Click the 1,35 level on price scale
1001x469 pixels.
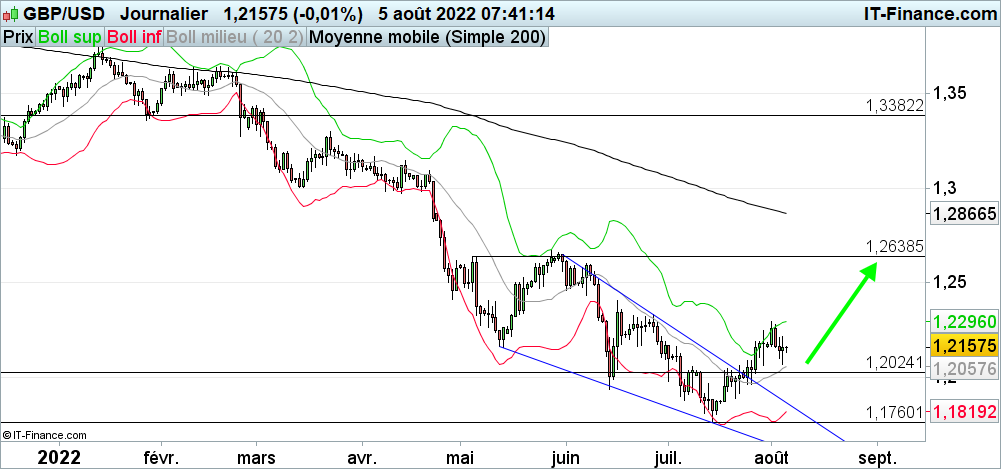(x=950, y=93)
